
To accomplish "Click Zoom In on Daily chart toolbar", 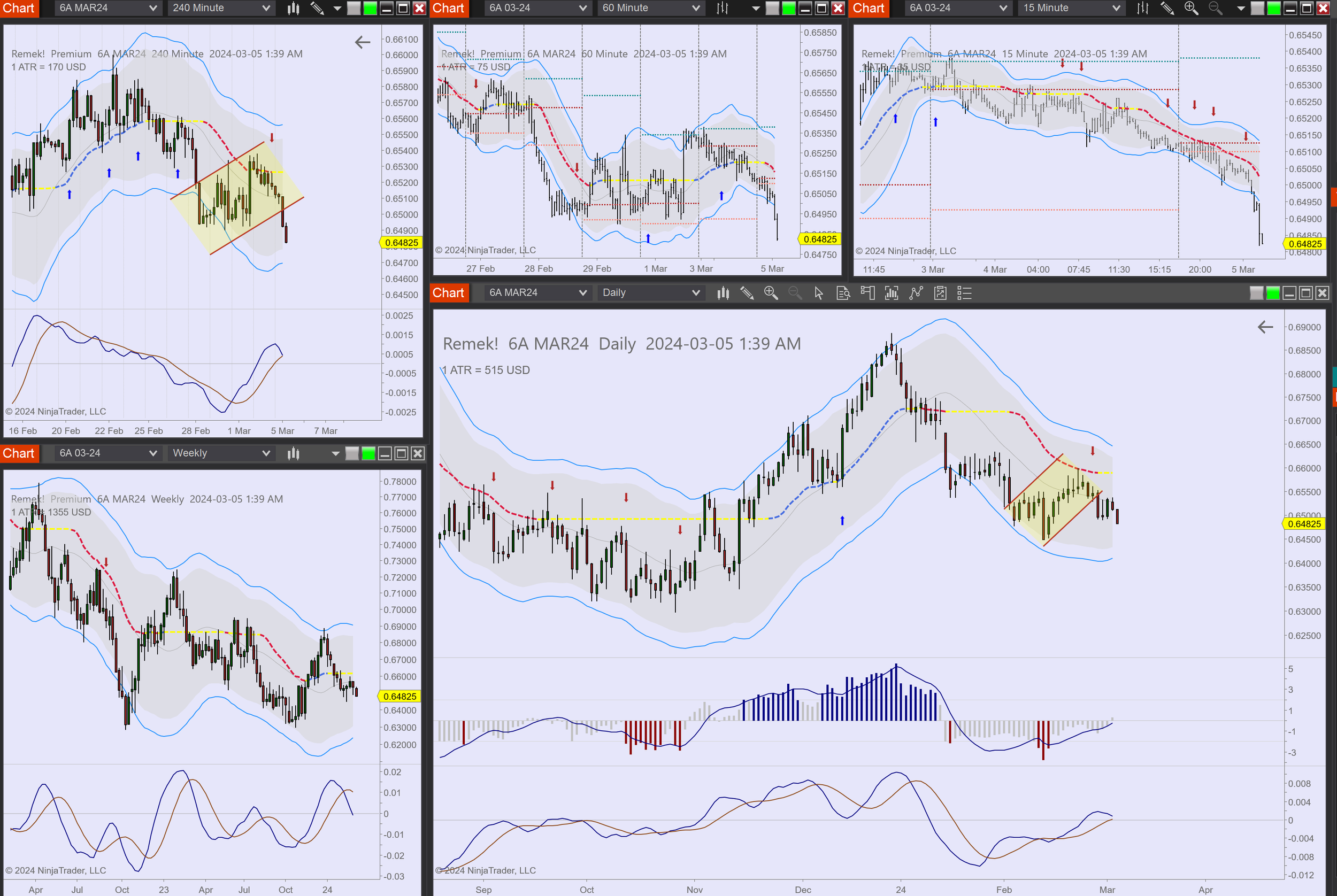I will (771, 293).
